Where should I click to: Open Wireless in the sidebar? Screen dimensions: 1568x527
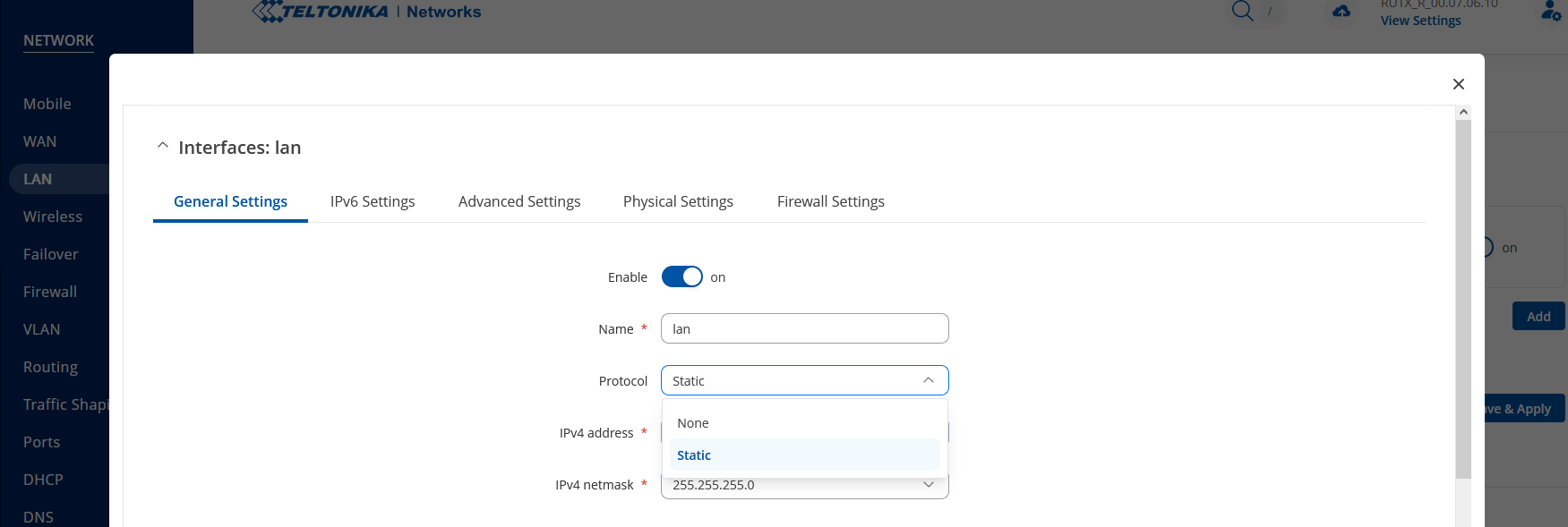(53, 217)
